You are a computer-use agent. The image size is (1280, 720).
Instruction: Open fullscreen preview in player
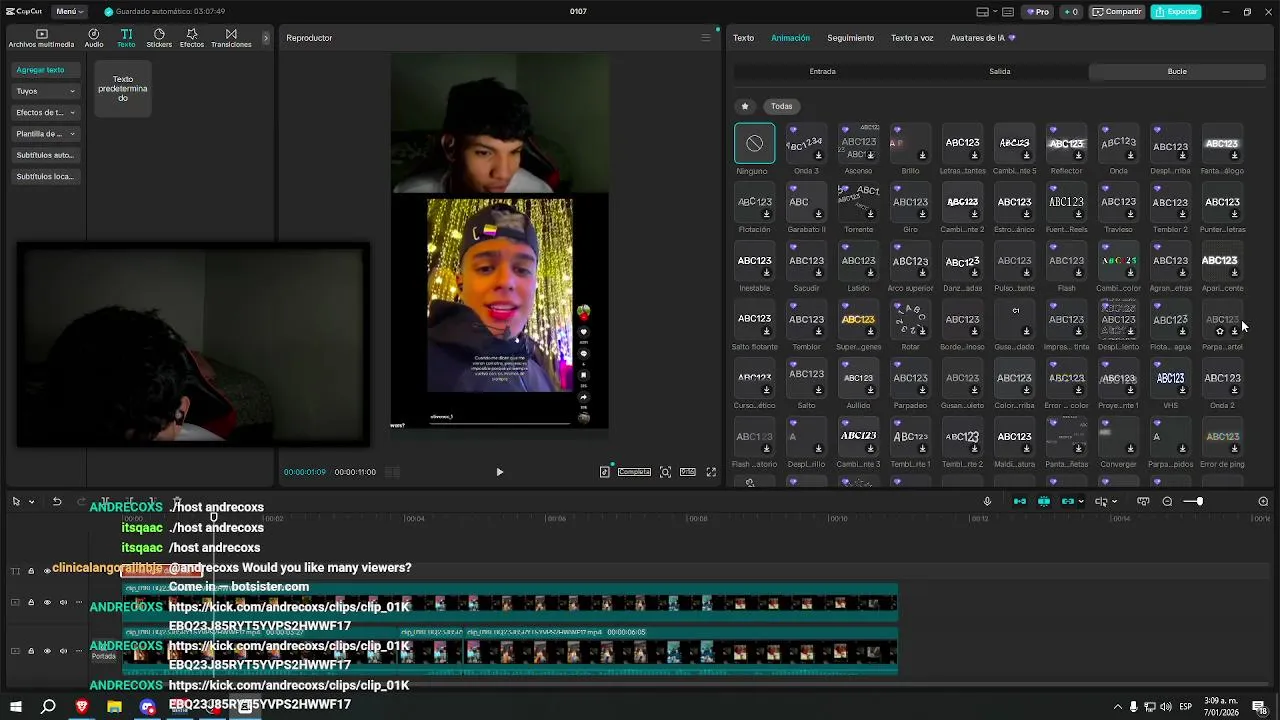pyautogui.click(x=711, y=472)
